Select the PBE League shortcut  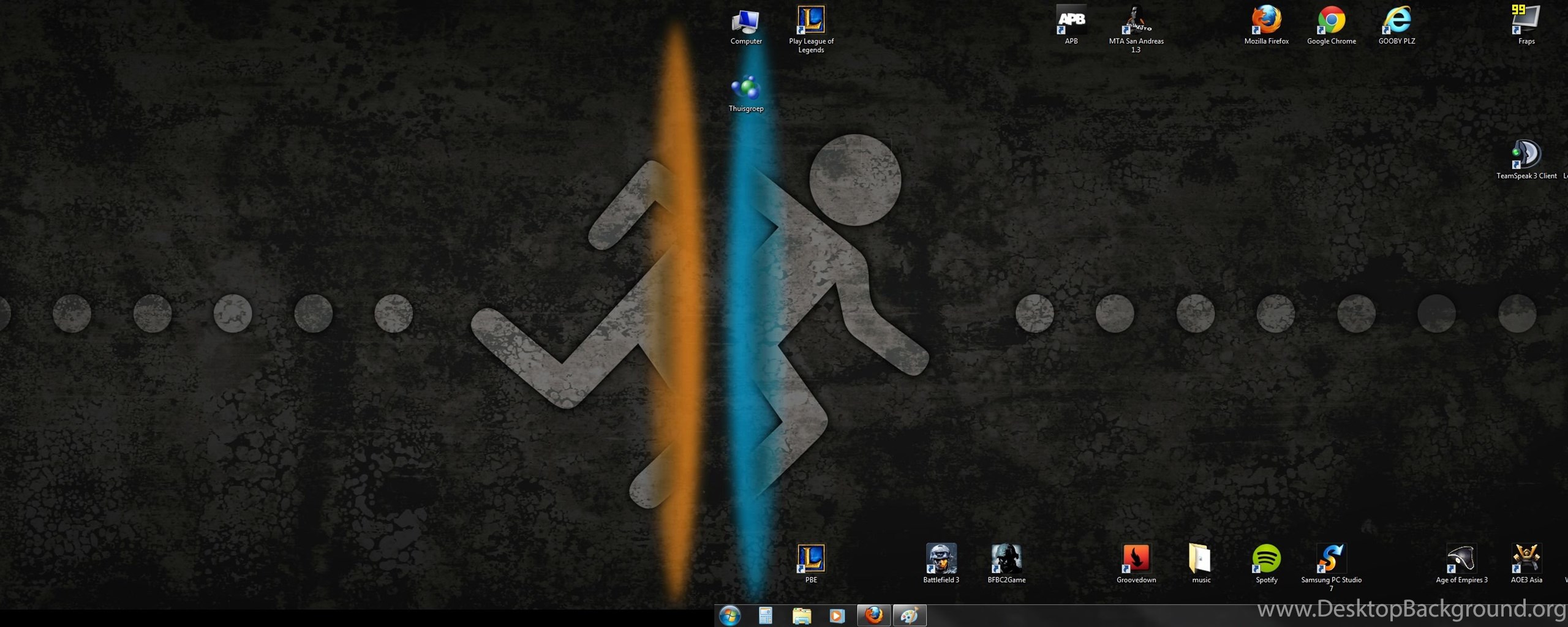811,564
